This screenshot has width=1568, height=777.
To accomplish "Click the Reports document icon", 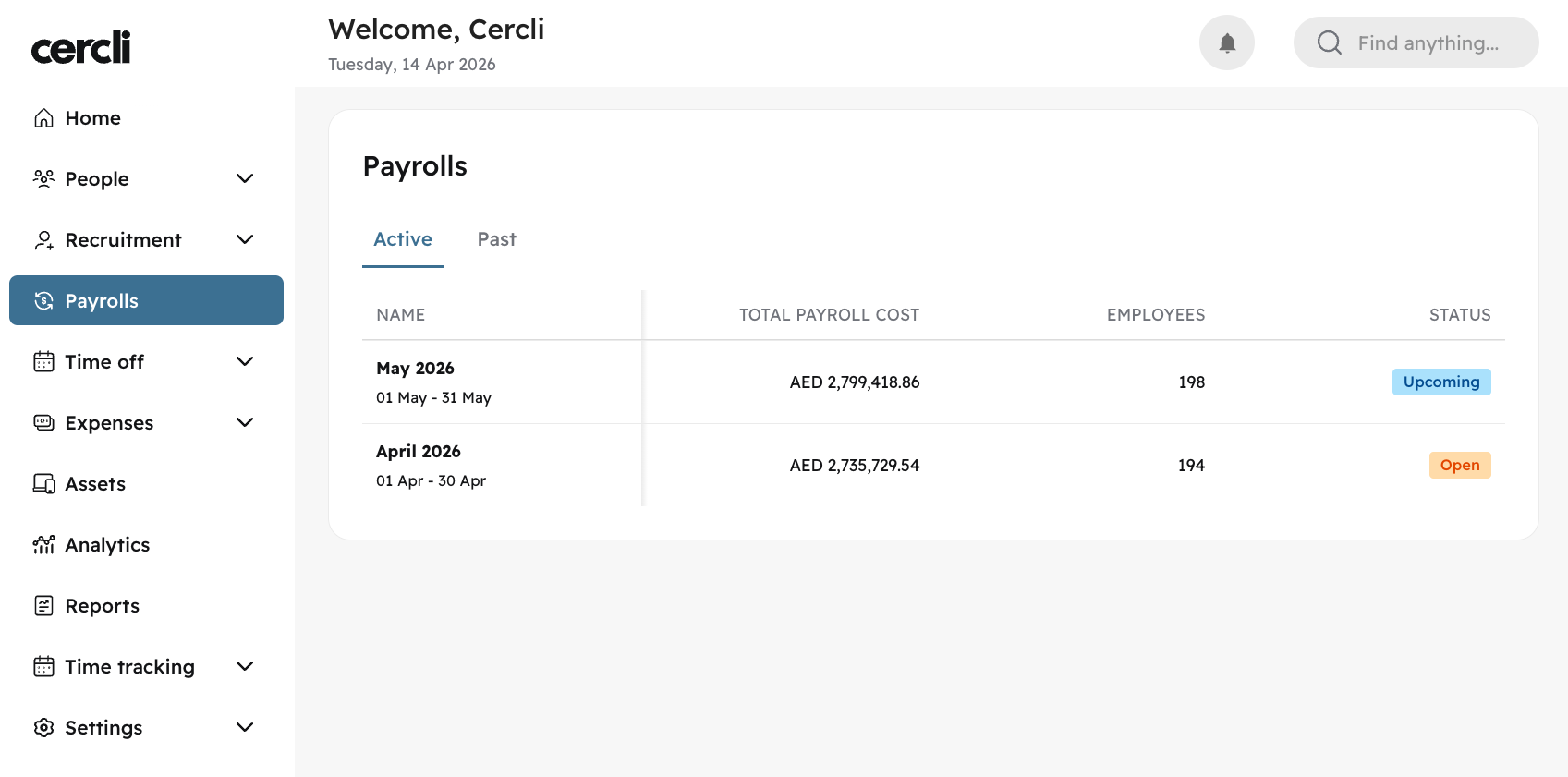I will [43, 606].
